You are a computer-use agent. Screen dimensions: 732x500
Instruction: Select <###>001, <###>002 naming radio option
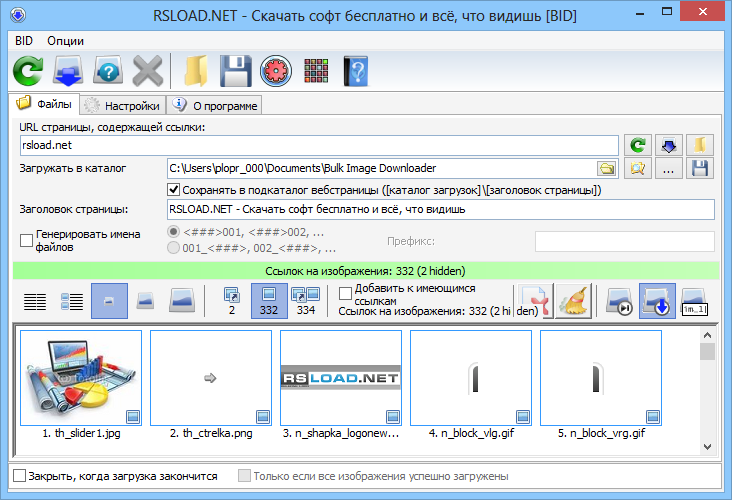173,232
